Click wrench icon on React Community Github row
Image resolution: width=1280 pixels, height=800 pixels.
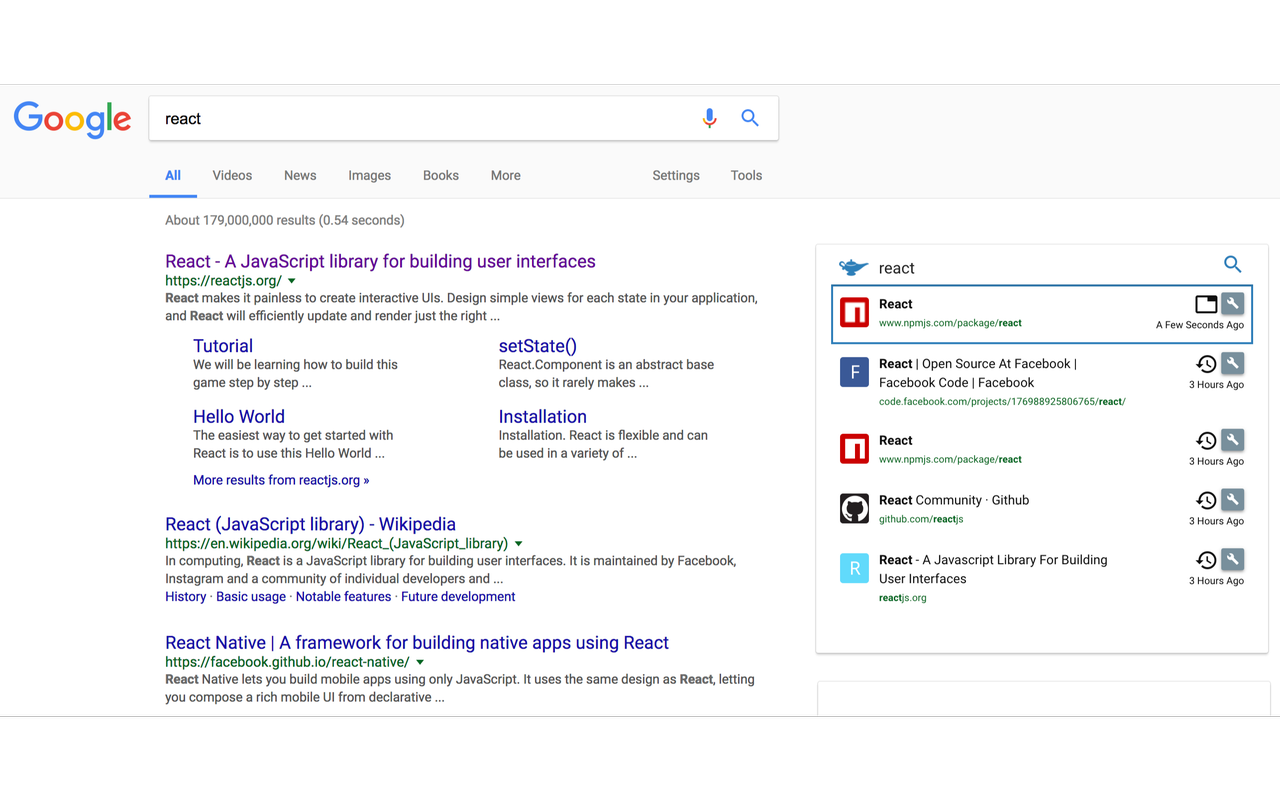click(1233, 500)
